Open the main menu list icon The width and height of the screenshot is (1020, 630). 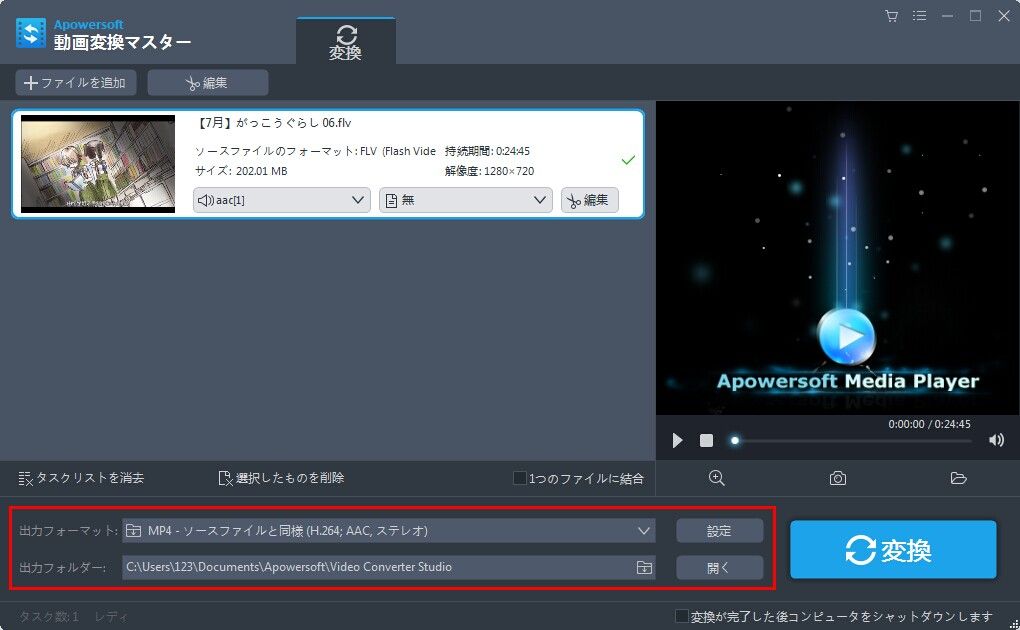[x=919, y=16]
